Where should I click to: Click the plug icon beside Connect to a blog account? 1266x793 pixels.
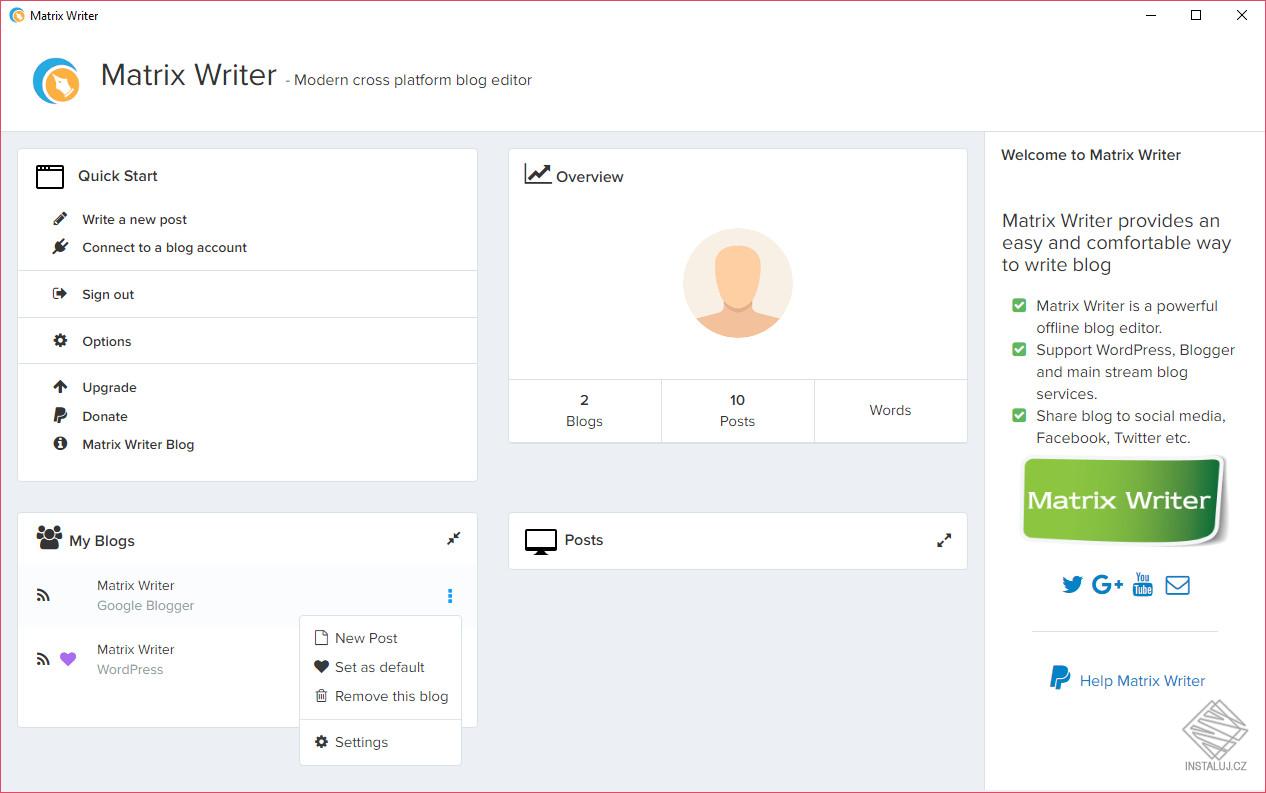(60, 247)
